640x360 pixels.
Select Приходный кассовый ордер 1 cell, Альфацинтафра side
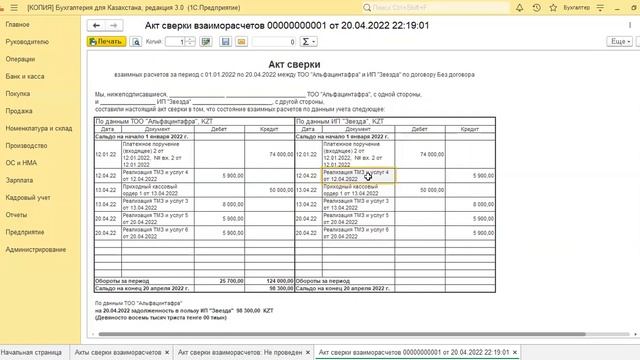[x=158, y=190]
